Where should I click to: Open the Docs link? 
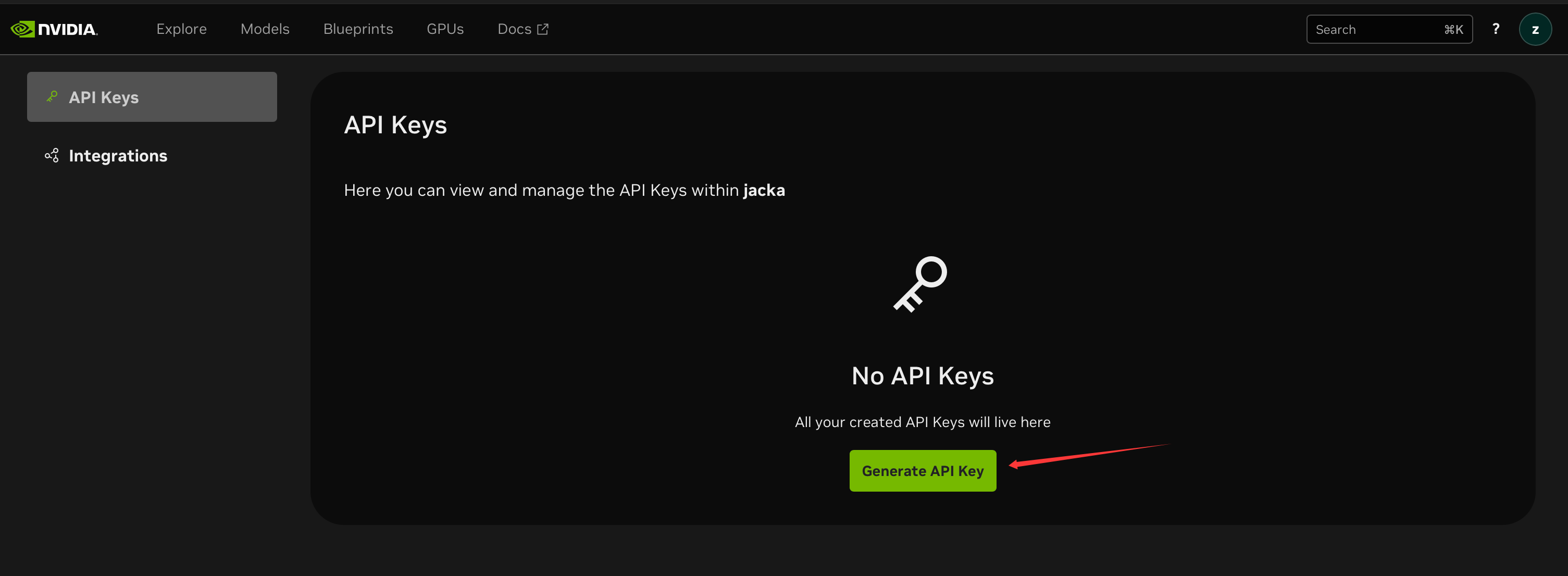click(523, 29)
